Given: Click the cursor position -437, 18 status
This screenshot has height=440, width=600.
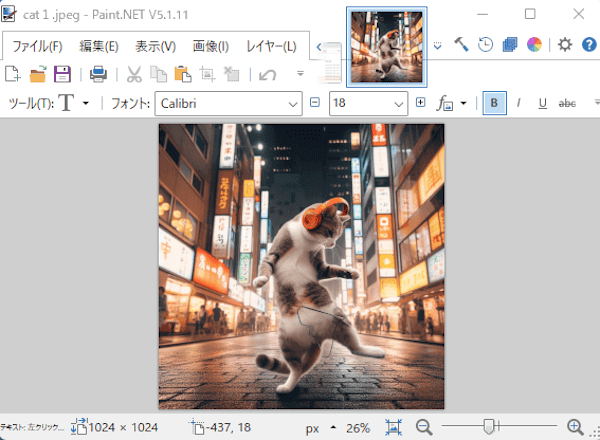Looking at the screenshot, I should (220, 427).
